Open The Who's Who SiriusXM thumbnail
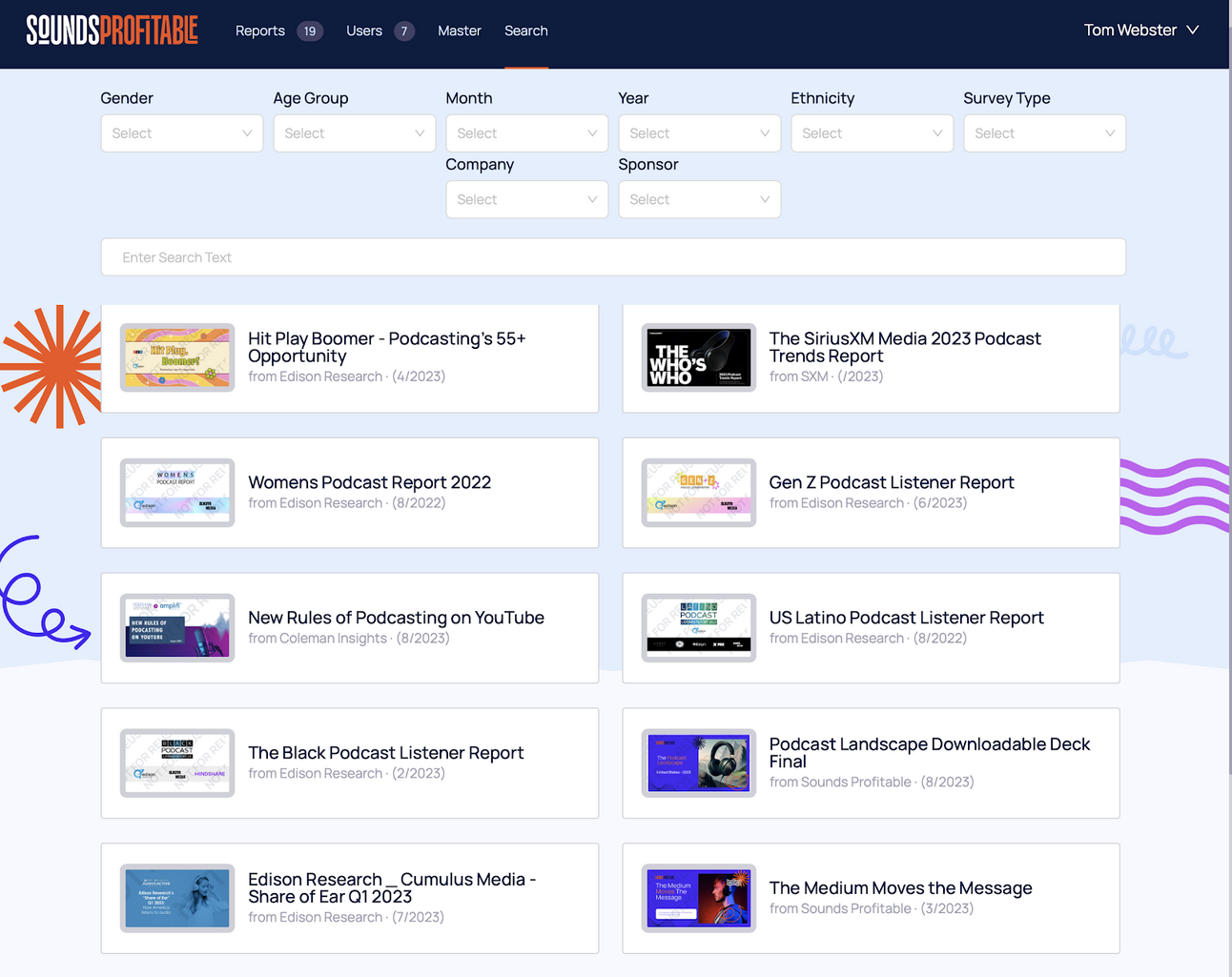Image resolution: width=1232 pixels, height=977 pixels. [x=699, y=357]
